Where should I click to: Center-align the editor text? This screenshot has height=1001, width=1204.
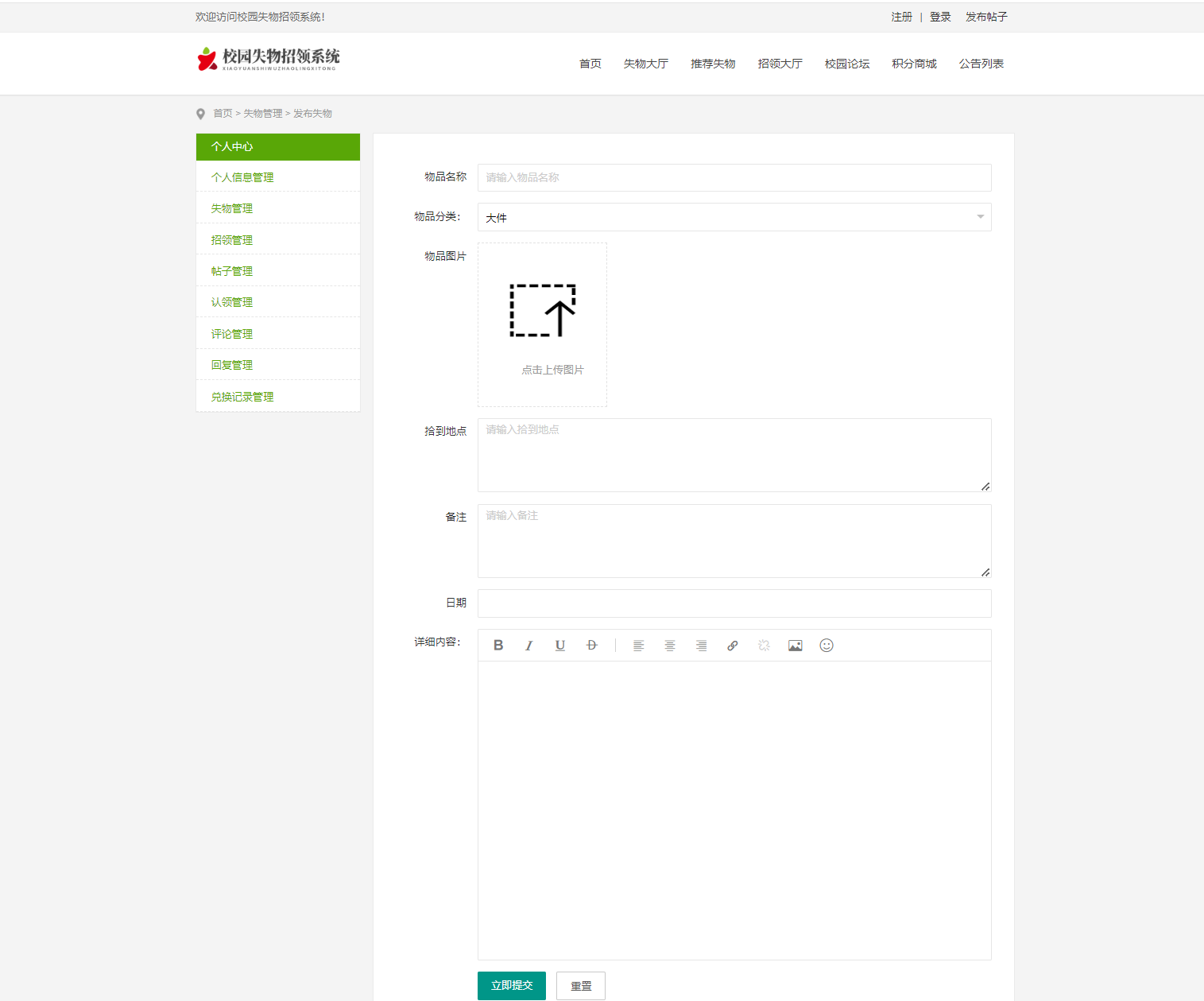click(670, 646)
